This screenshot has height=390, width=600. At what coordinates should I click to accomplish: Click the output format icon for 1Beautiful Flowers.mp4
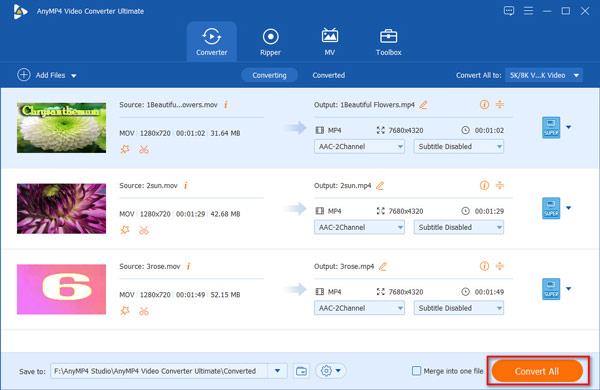point(551,127)
